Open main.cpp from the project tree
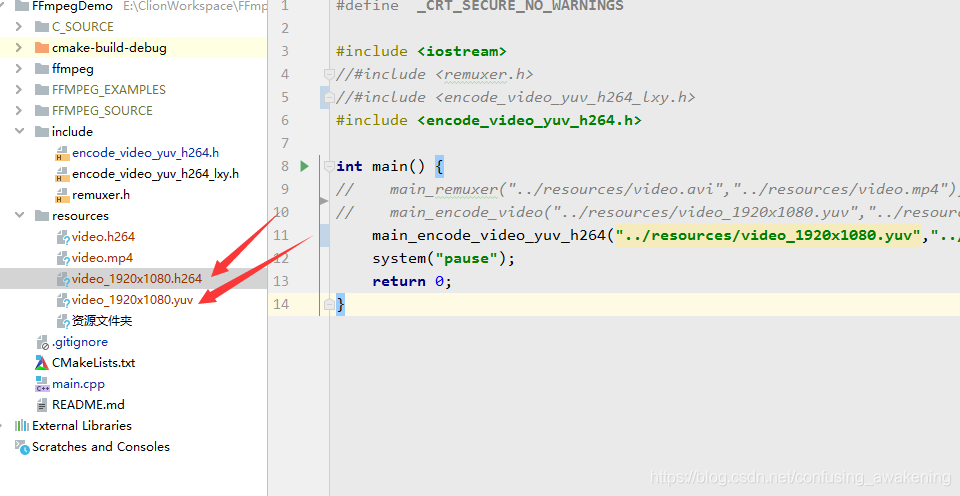This screenshot has height=496, width=960. 78,384
